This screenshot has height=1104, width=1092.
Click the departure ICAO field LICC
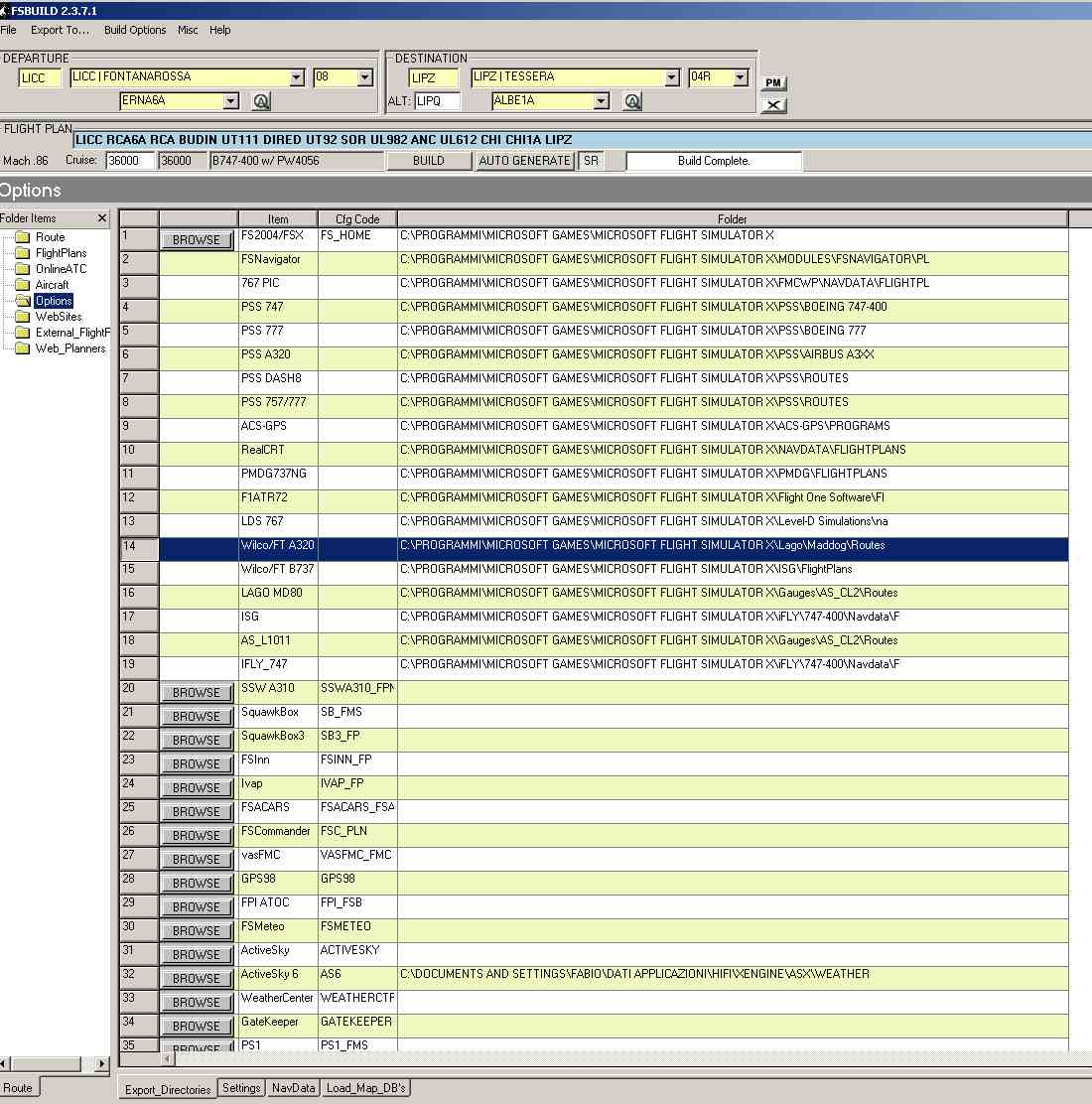pos(40,78)
